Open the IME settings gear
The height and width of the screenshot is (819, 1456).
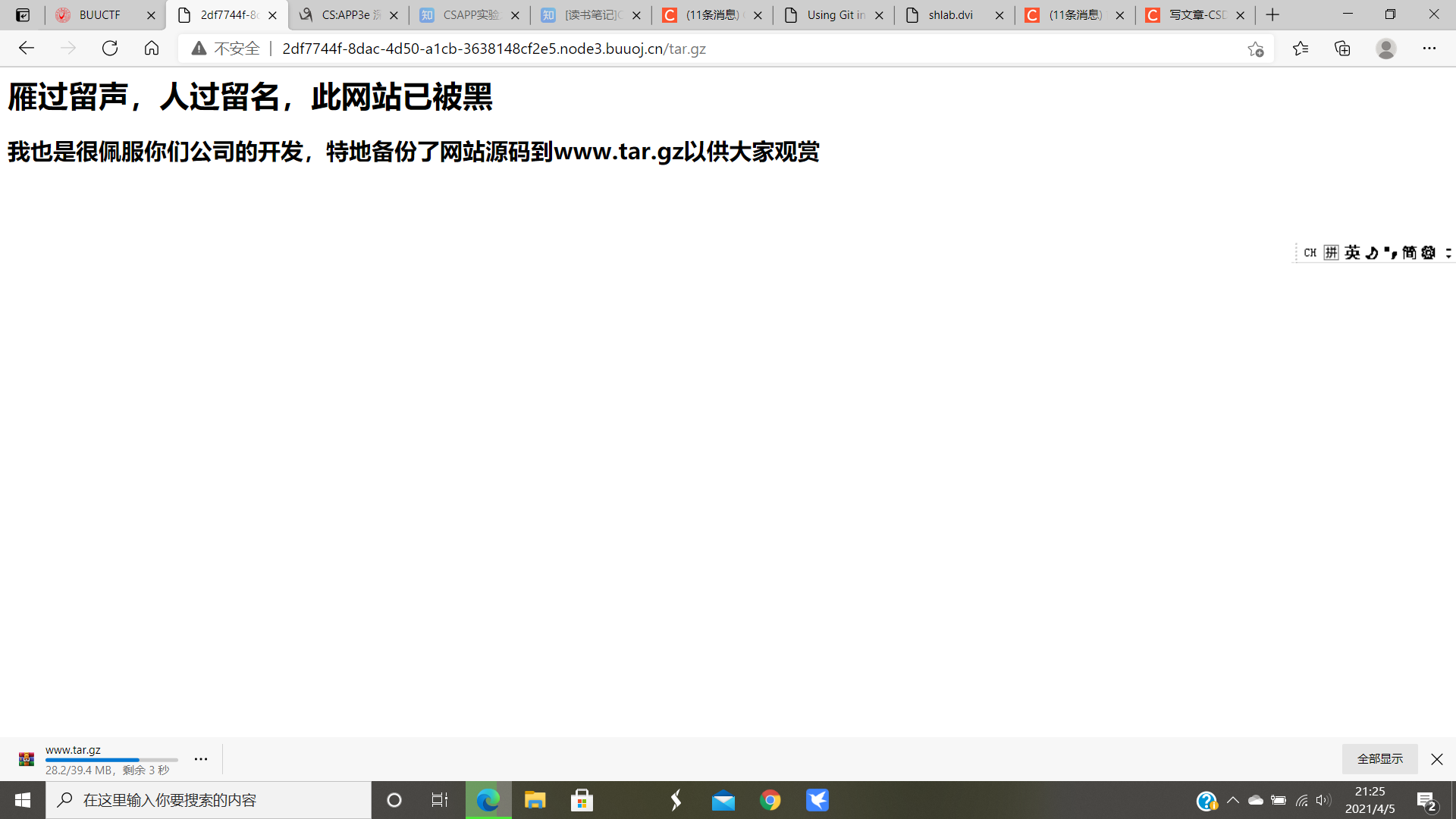[x=1429, y=253]
